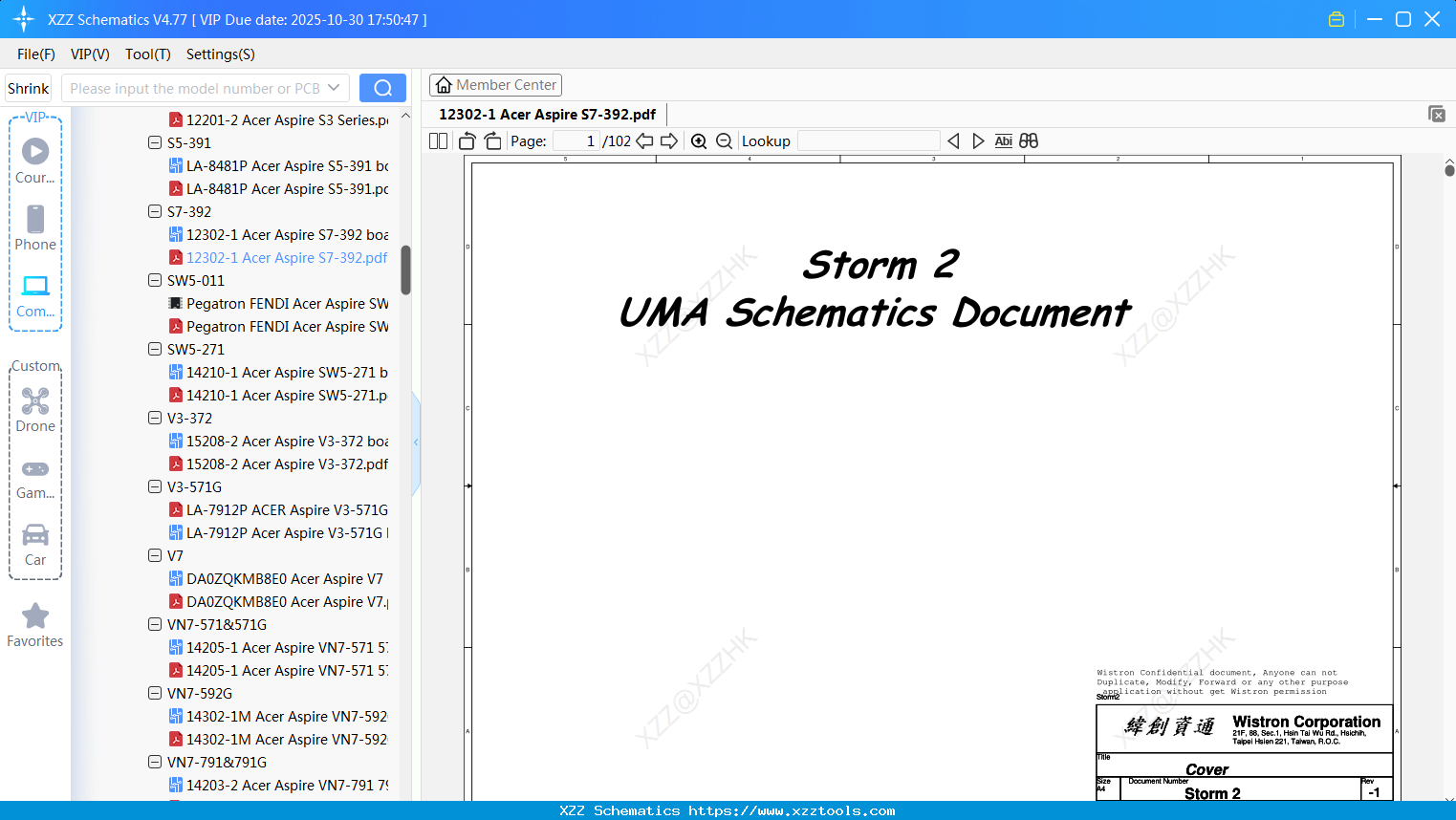Collapse the file tree with side handle
The image size is (1456, 820).
416,442
